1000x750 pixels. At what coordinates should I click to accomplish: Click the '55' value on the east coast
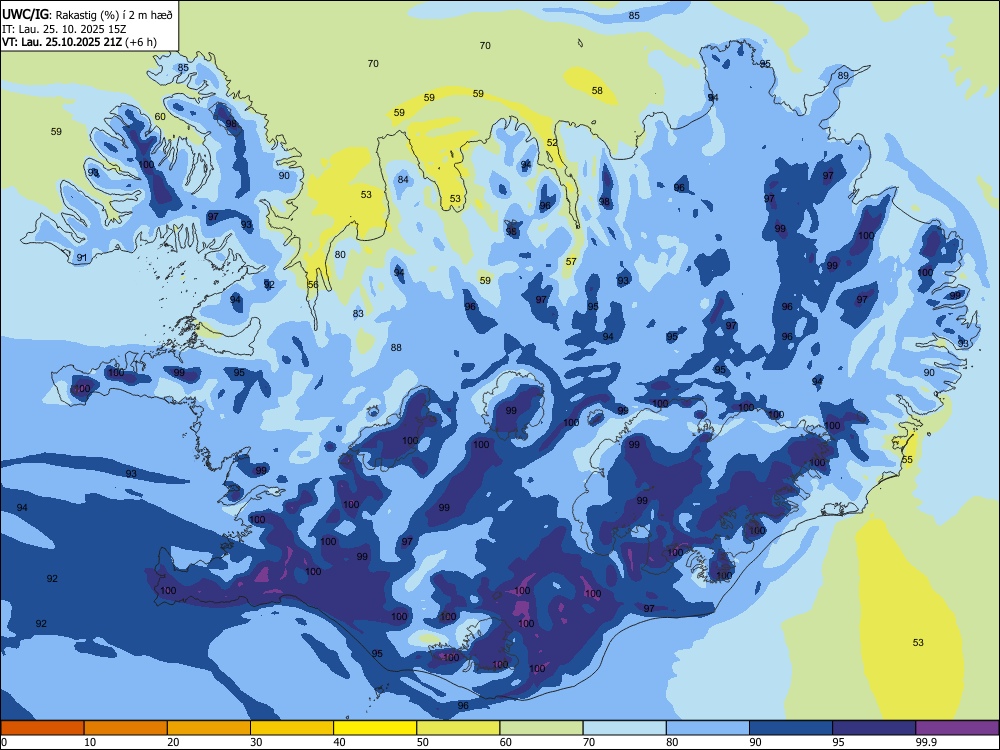[x=907, y=459]
